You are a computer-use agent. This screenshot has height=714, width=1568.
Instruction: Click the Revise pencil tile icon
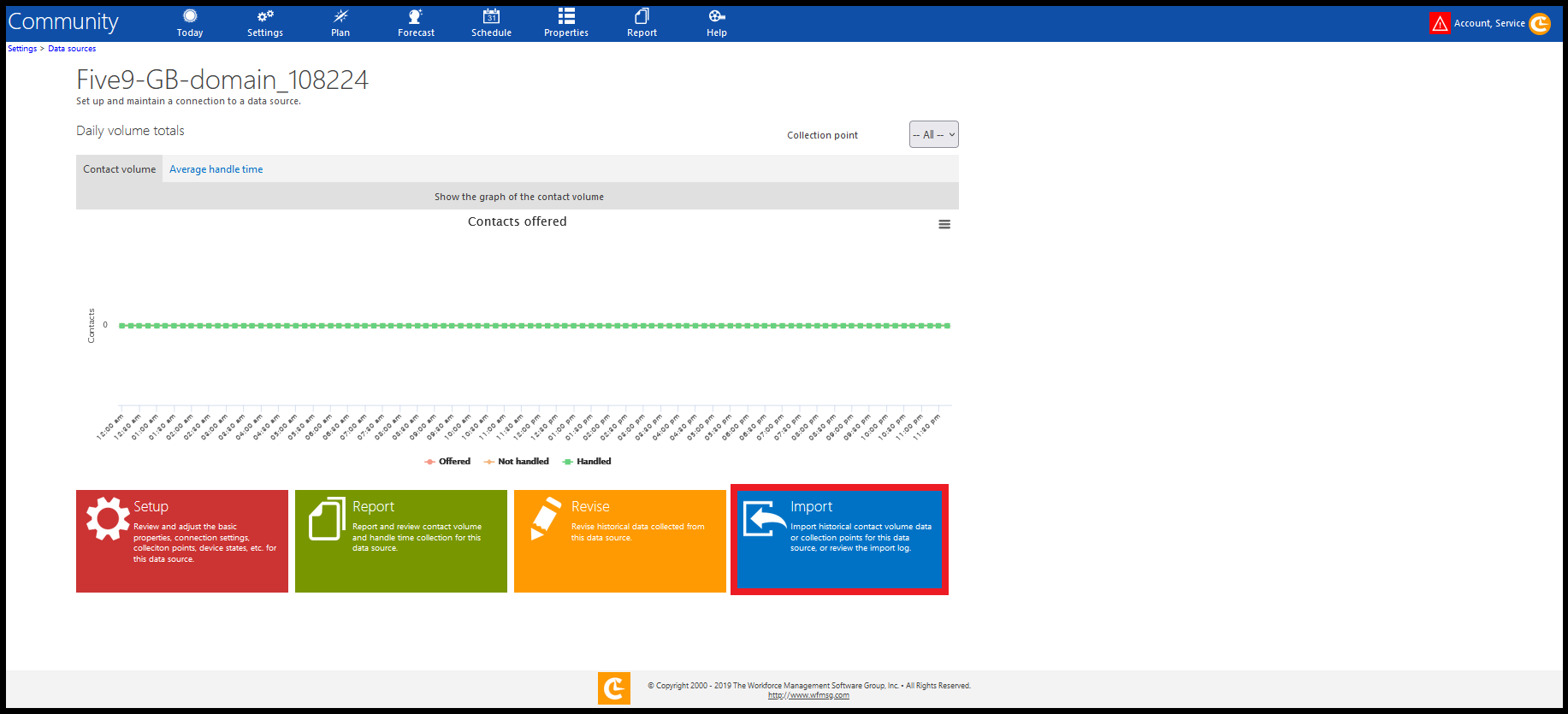[546, 518]
